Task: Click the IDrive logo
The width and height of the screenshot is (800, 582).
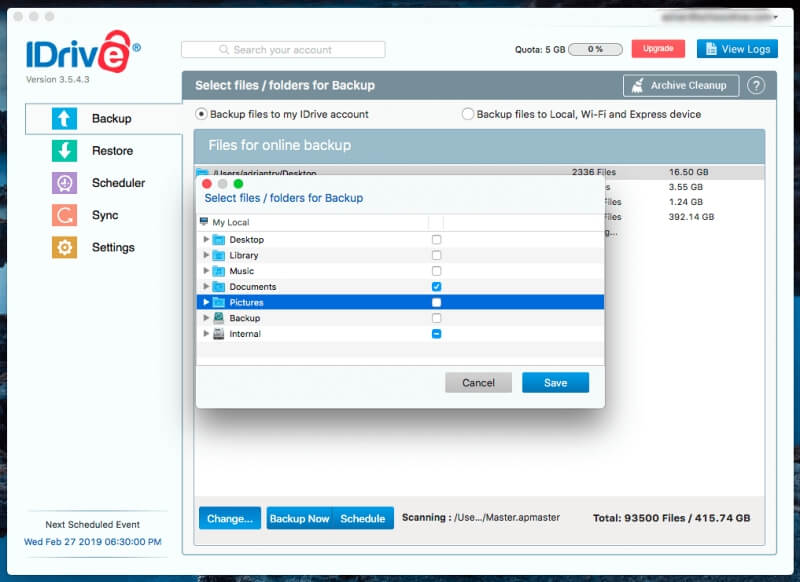Action: point(83,52)
